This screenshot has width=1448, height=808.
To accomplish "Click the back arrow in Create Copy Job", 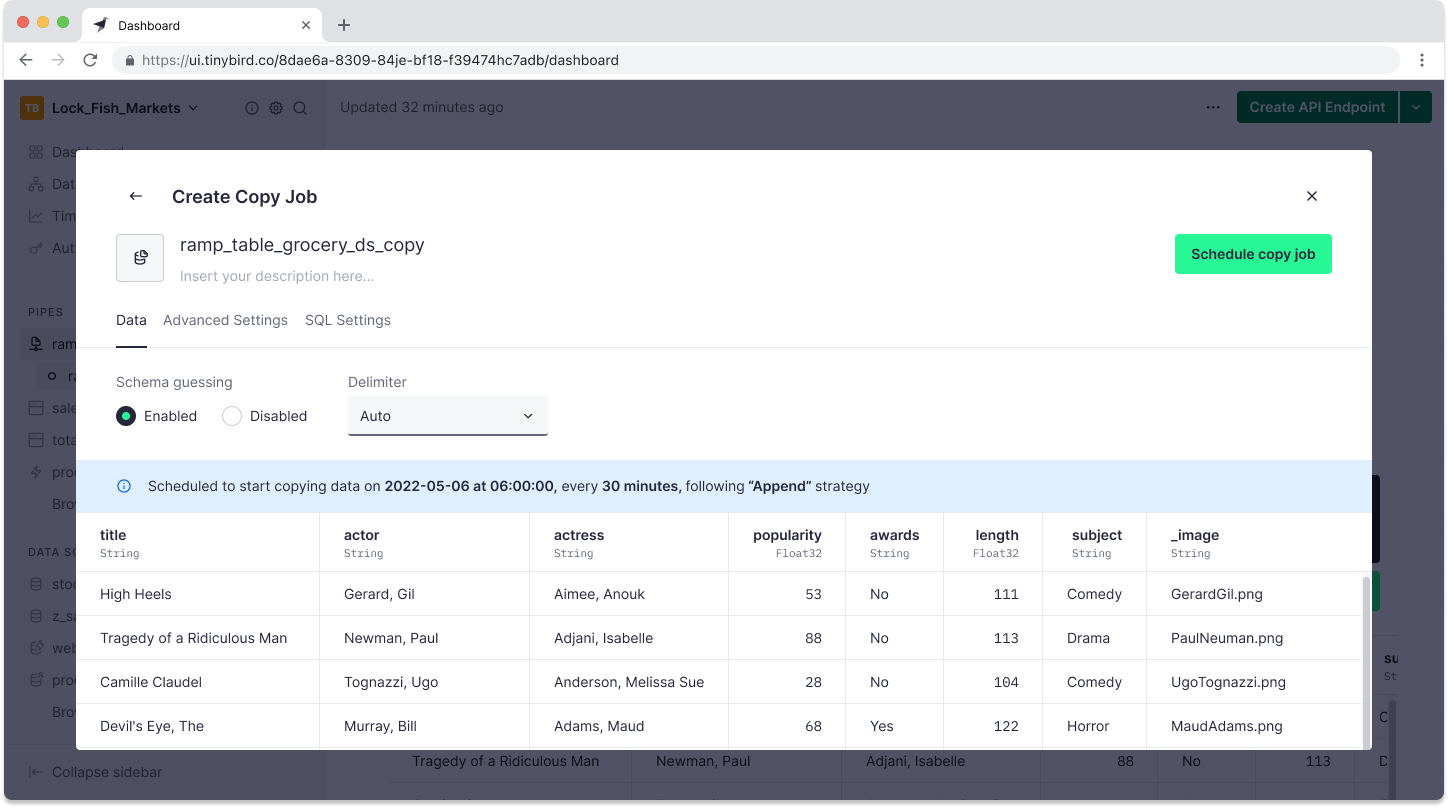I will coord(136,197).
